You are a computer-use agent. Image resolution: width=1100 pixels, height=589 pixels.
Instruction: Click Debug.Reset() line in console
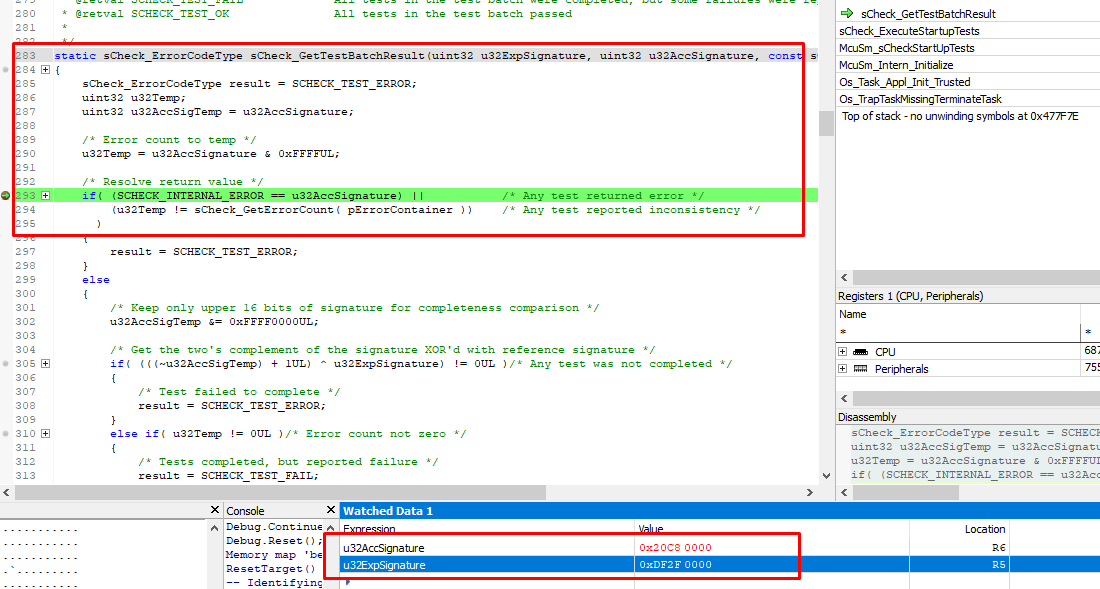pos(274,541)
